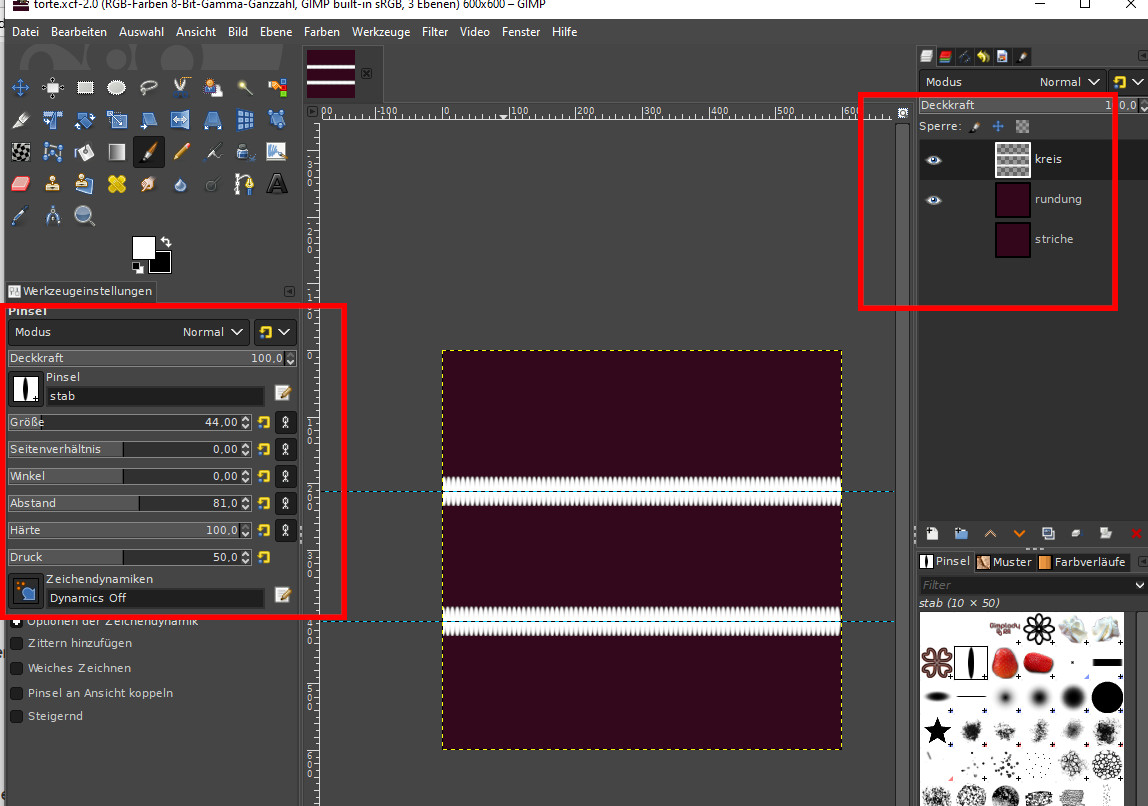
Task: Toggle visibility of the rundung layer
Action: click(x=933, y=200)
